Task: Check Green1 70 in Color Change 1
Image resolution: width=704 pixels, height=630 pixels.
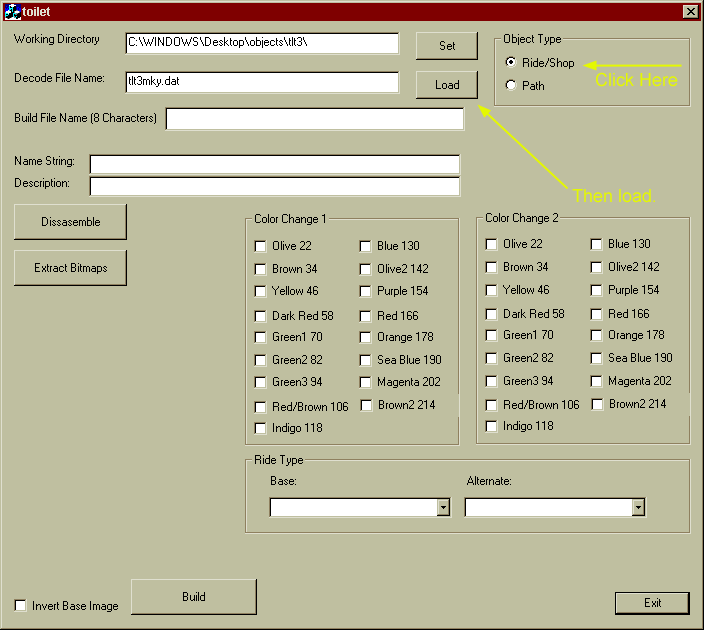Action: [260, 337]
